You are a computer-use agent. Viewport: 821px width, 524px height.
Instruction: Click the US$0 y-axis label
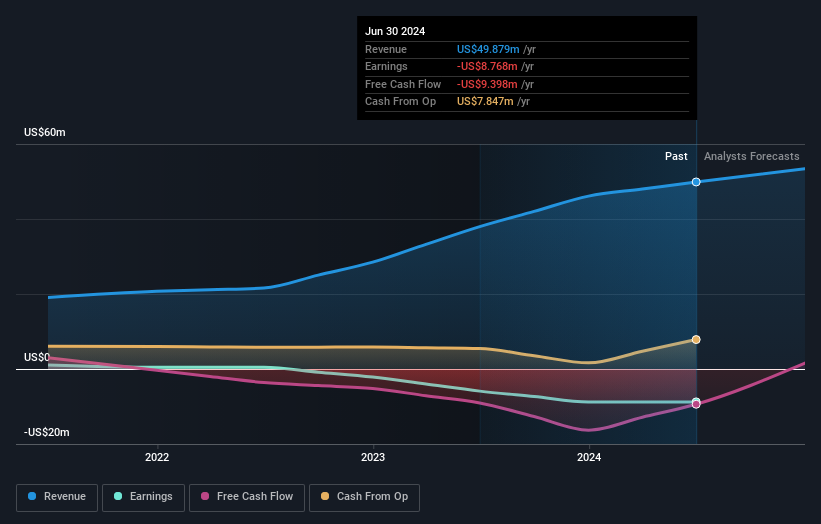37,358
